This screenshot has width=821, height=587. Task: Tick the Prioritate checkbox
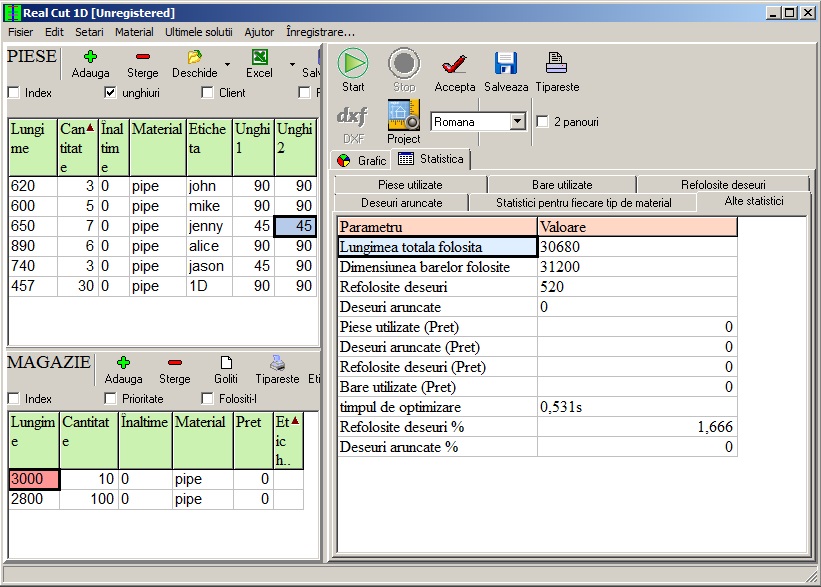click(111, 399)
